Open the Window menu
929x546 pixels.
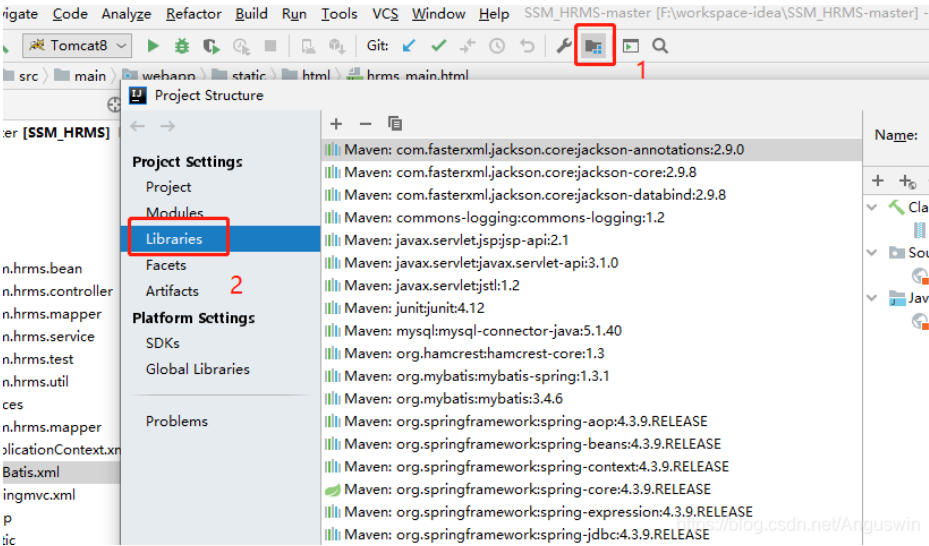[438, 14]
